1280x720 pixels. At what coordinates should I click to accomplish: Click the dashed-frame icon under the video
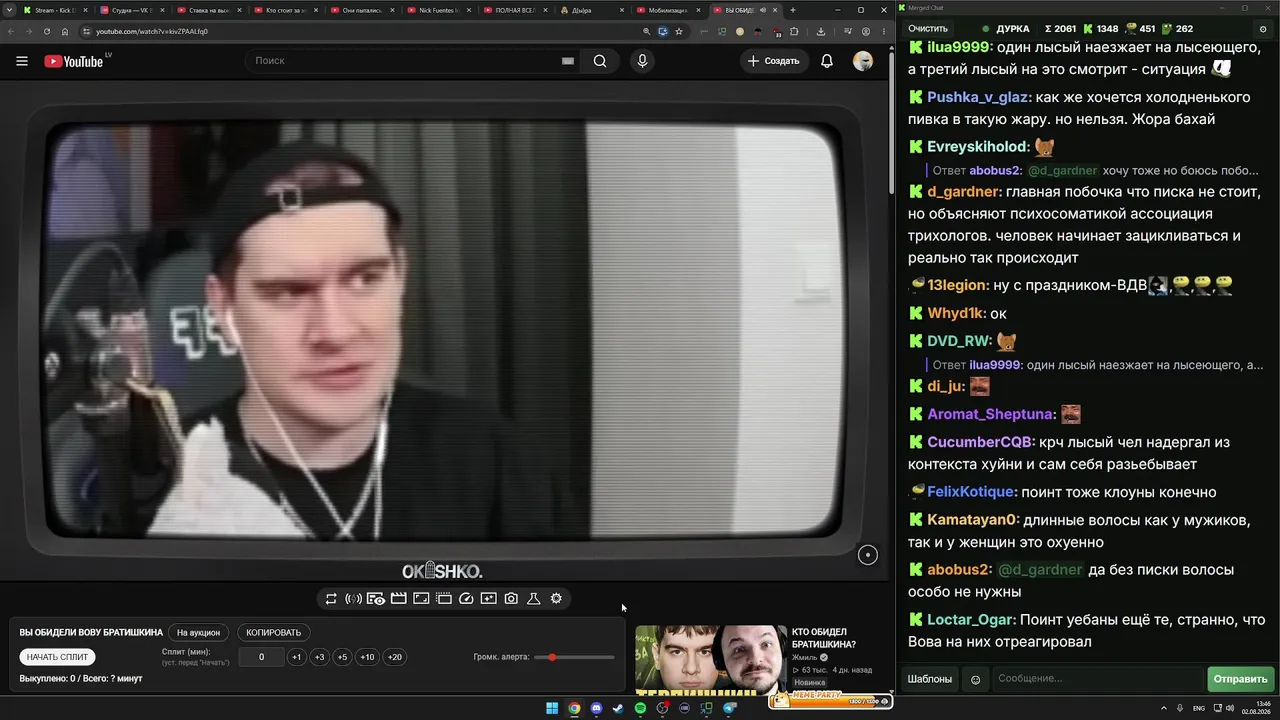click(444, 599)
